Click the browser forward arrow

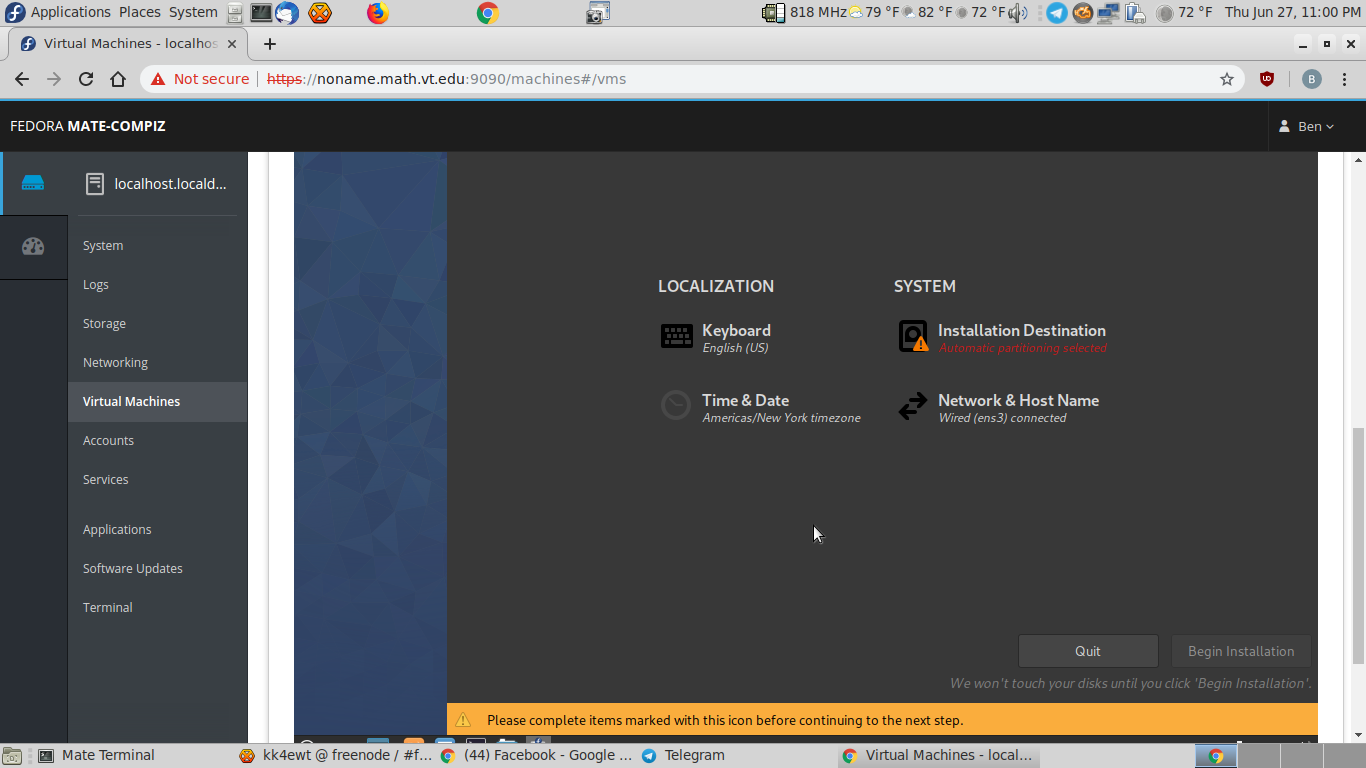tap(54, 79)
